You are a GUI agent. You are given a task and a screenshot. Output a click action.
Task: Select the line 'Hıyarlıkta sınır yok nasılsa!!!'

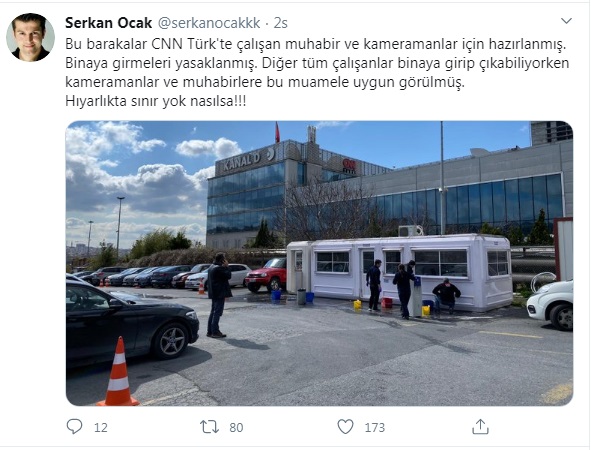(156, 101)
